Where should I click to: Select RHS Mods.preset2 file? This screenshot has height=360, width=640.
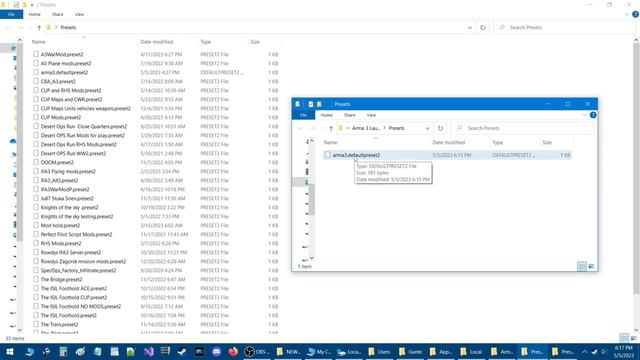61,243
